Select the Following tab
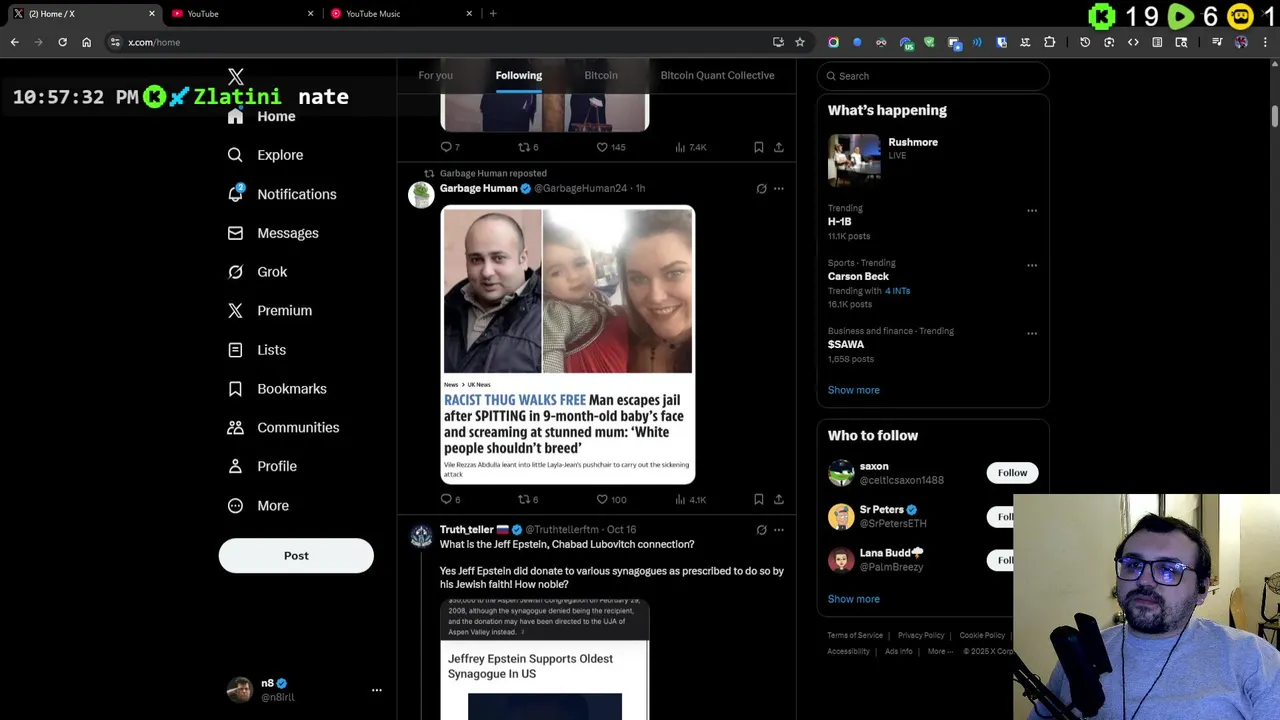This screenshot has height=720, width=1280. point(519,75)
